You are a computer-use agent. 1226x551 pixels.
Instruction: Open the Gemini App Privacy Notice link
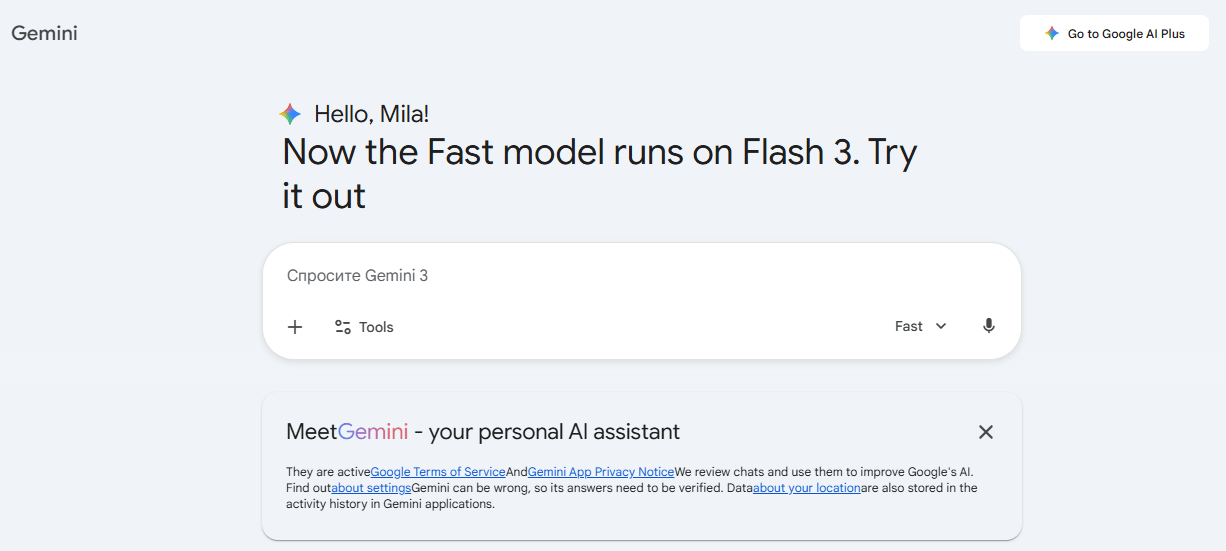[601, 472]
